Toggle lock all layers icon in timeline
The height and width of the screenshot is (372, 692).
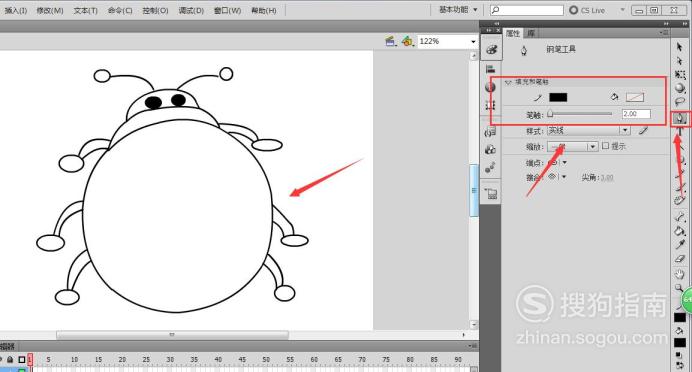pos(10,360)
